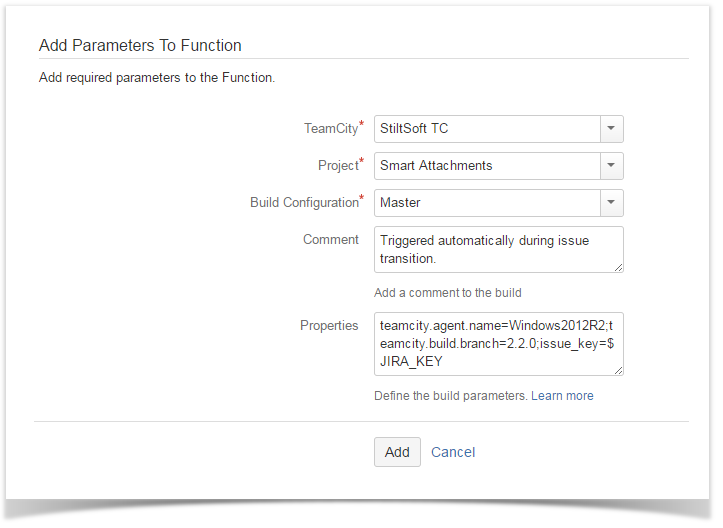Viewport: 723px width, 528px height.
Task: Click the Properties box resize handle
Action: (x=618, y=370)
